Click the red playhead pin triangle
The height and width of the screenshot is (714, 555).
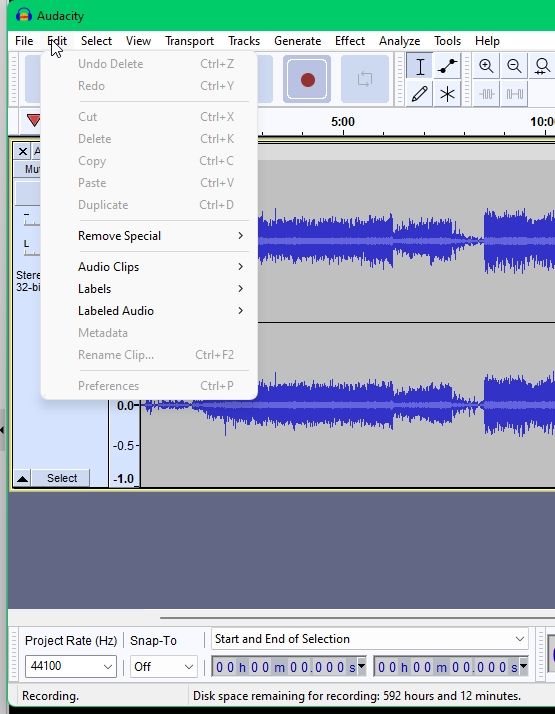(34, 120)
